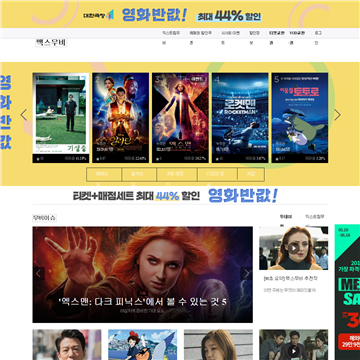This screenshot has height=360, width=360.
Task: Open the 맥스무비 추천작 article link
Action: [290, 278]
